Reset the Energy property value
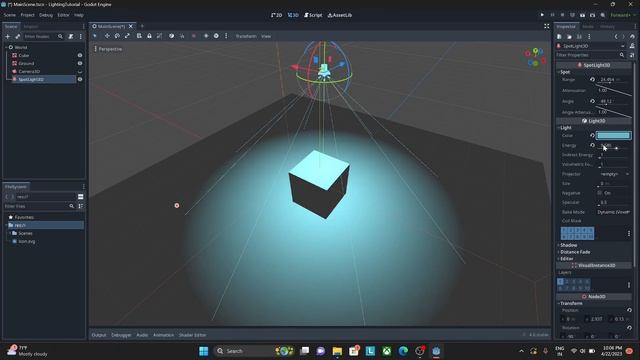Image resolution: width=640 pixels, height=360 pixels. pos(592,145)
